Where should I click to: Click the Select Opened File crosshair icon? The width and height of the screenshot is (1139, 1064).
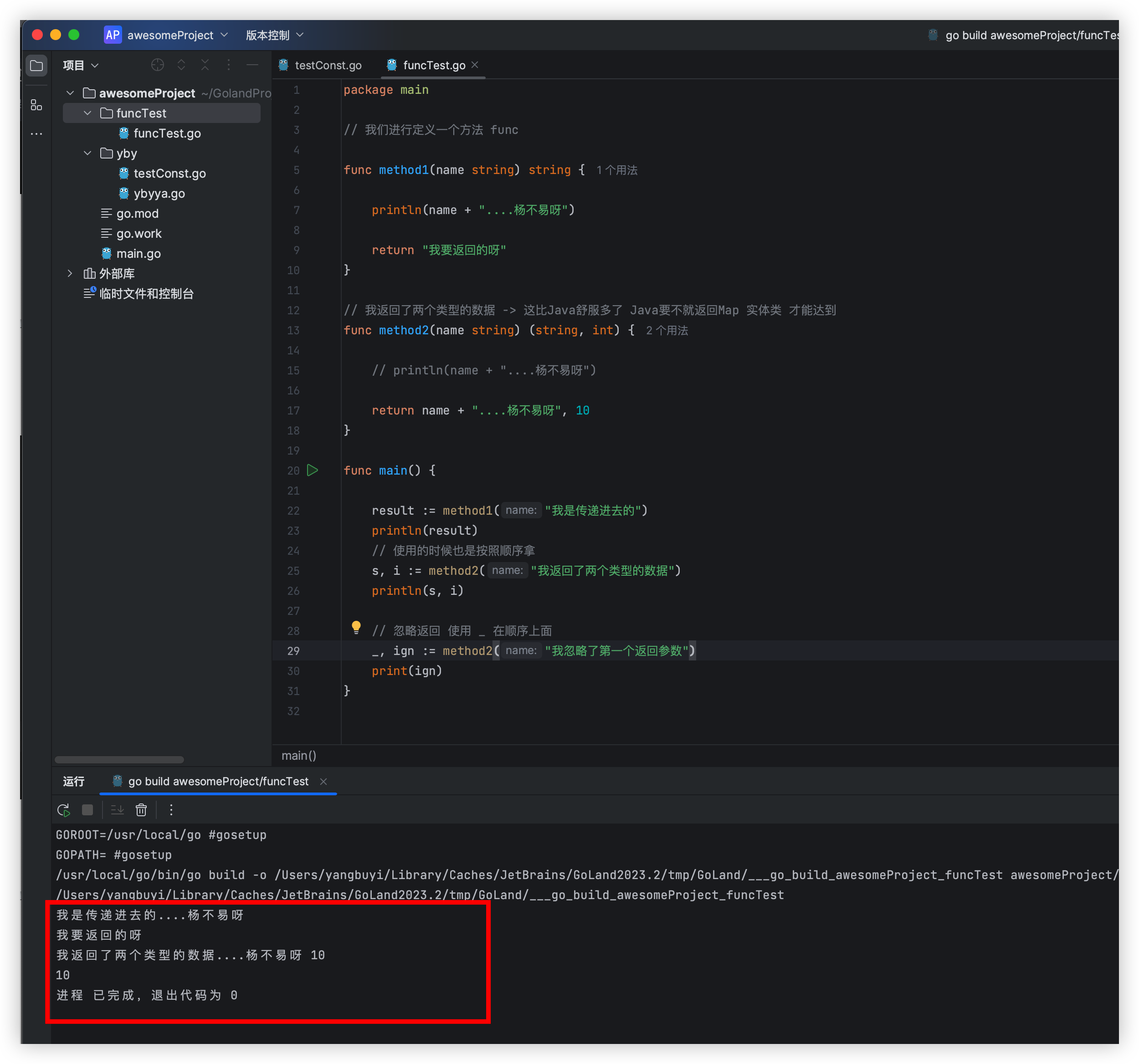click(x=158, y=65)
